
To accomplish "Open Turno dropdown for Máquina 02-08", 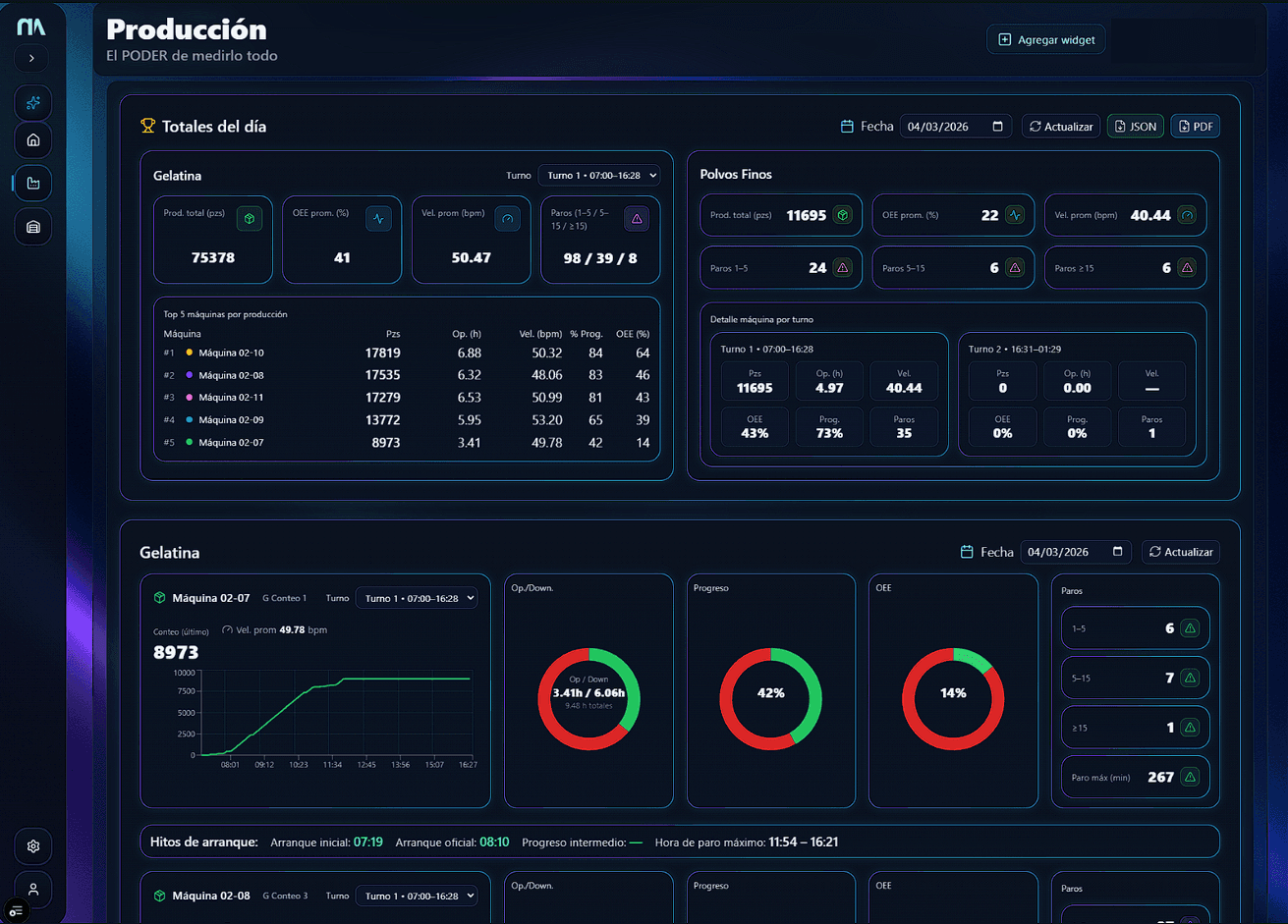I will 417,896.
